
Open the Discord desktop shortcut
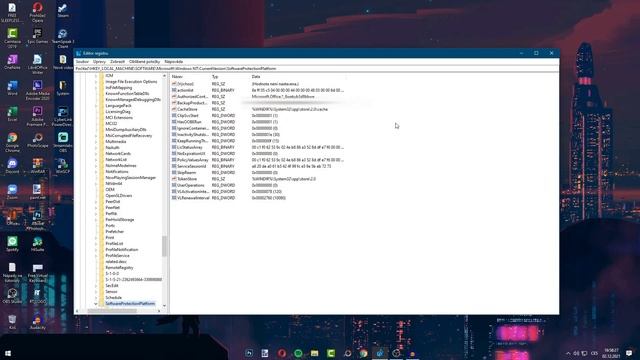point(12,166)
